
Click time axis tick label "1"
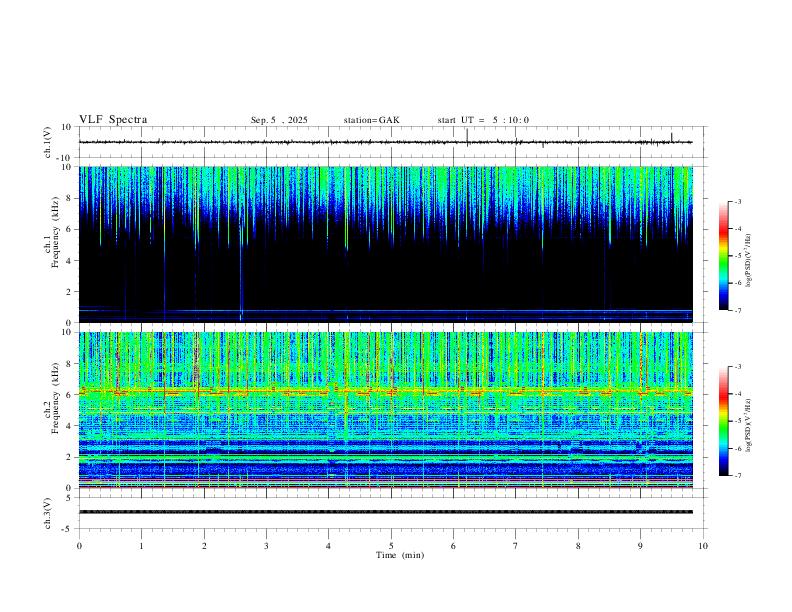[141, 546]
